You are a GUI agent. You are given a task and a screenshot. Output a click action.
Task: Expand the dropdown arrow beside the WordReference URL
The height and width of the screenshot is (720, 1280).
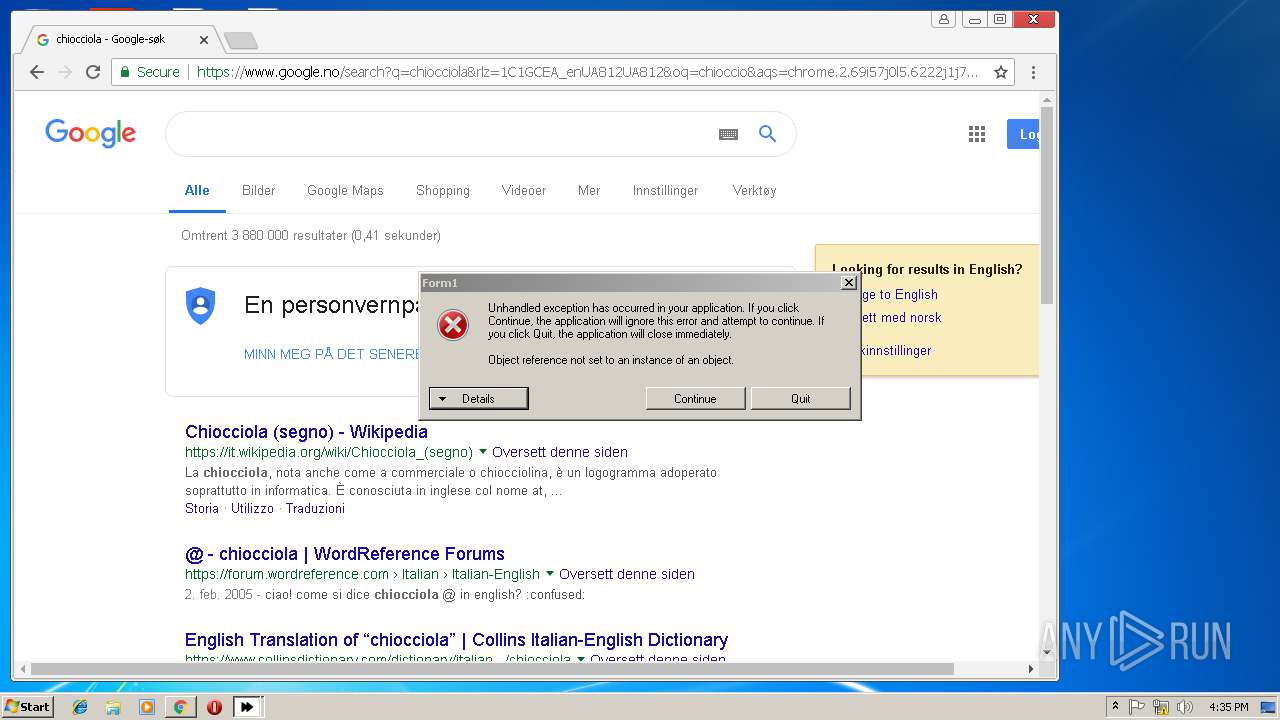click(550, 574)
